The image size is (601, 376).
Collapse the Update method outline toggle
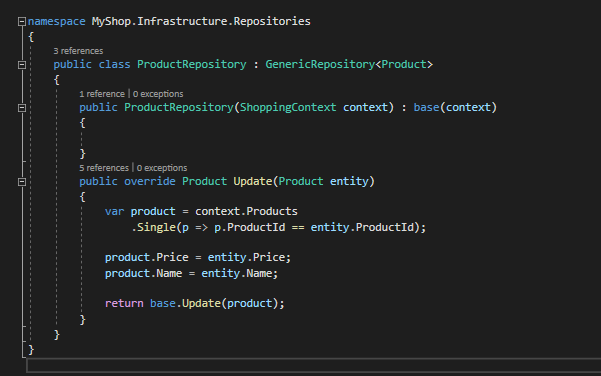(22, 182)
